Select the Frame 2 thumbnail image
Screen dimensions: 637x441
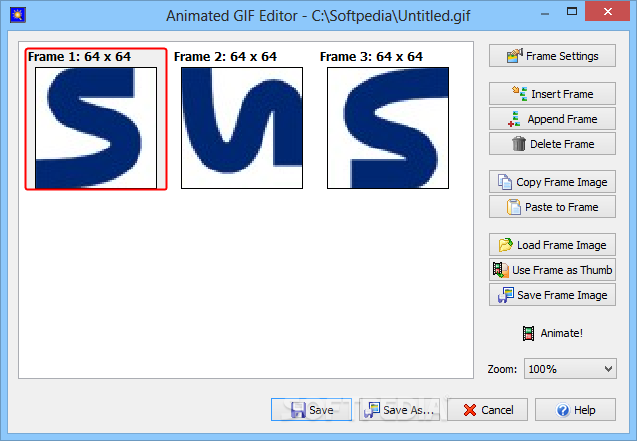tap(242, 128)
